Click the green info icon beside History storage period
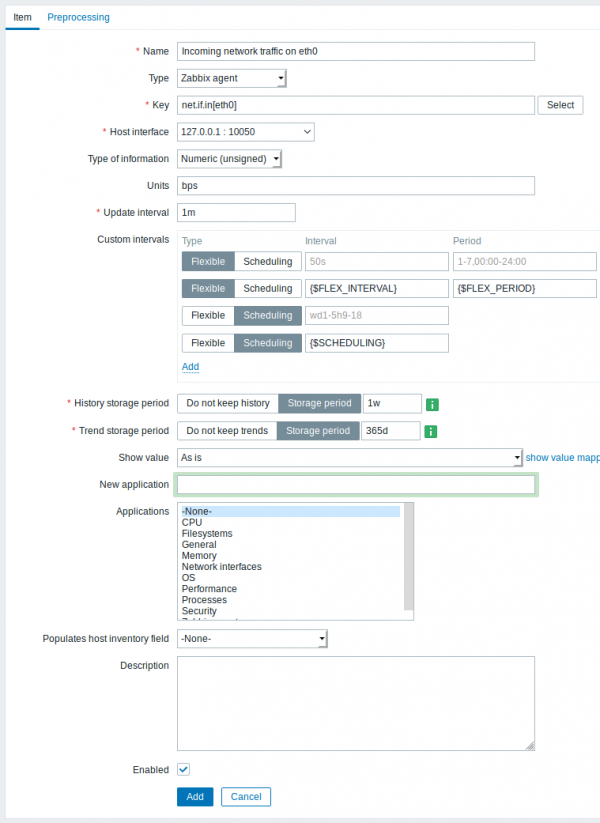 pyautogui.click(x=432, y=404)
